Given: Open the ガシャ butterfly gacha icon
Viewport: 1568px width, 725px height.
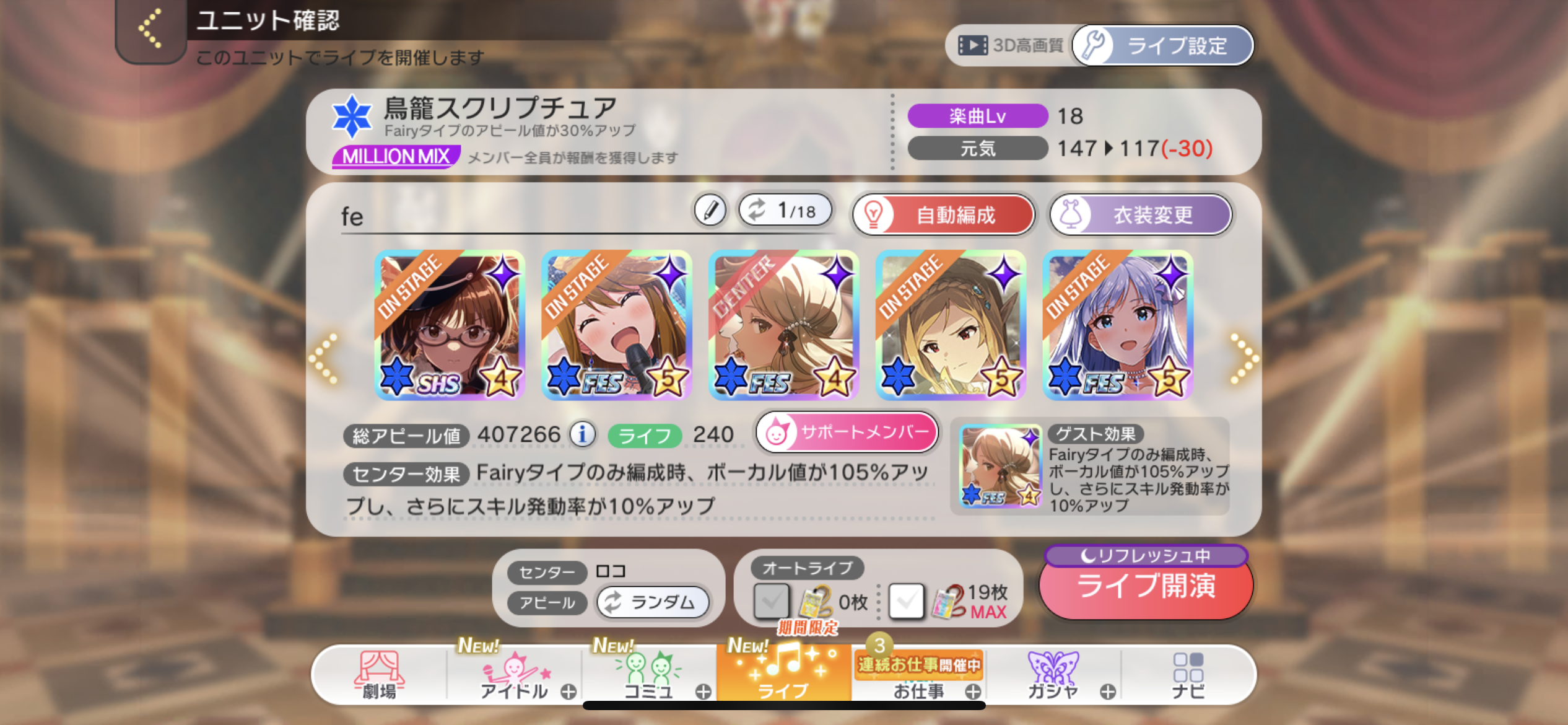Looking at the screenshot, I should pos(1053,675).
